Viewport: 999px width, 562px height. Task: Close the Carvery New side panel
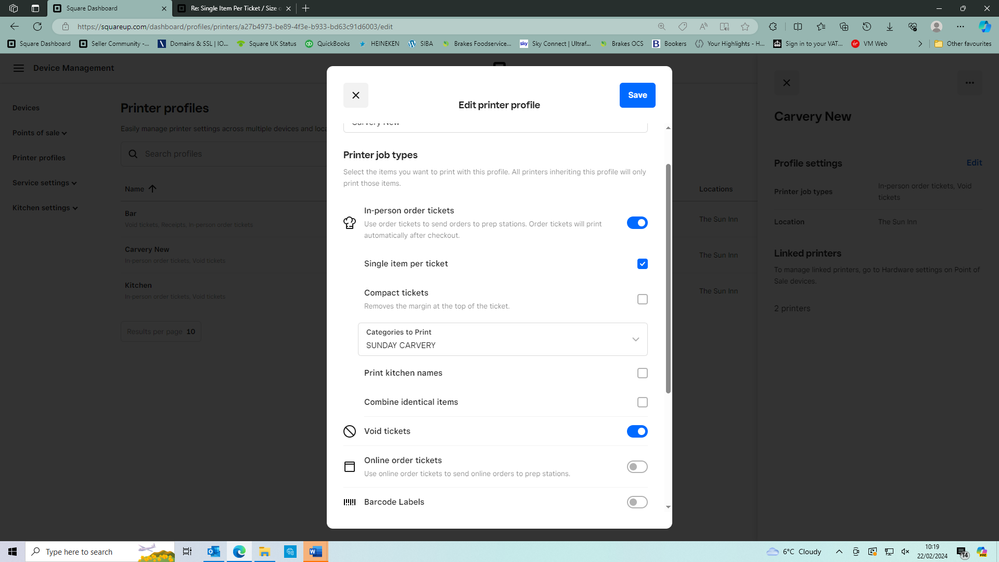pyautogui.click(x=786, y=83)
